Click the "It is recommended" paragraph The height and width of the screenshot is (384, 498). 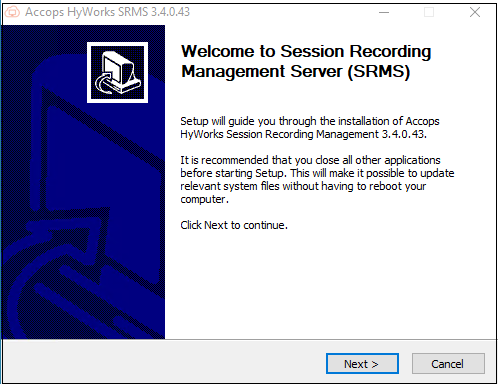point(317,179)
